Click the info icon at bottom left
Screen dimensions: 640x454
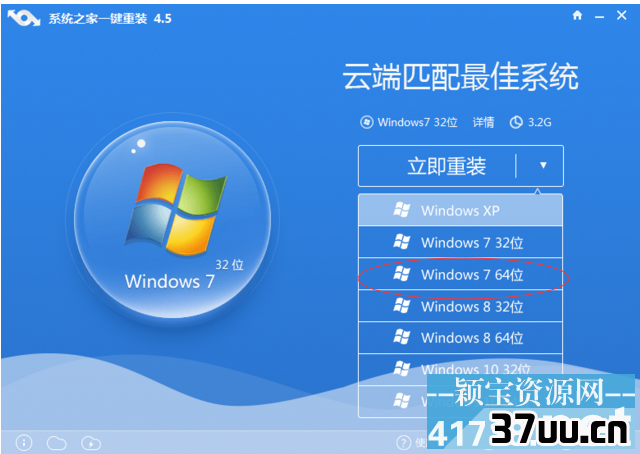(x=24, y=443)
